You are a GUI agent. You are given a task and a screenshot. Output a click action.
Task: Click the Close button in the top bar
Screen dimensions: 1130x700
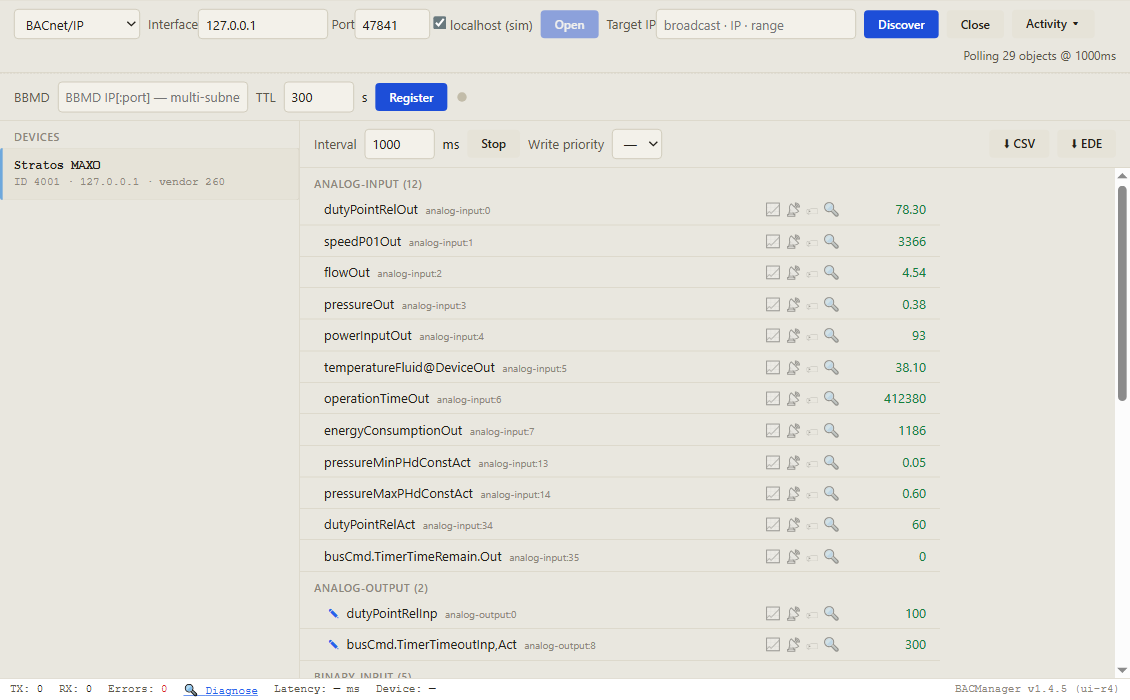click(975, 25)
